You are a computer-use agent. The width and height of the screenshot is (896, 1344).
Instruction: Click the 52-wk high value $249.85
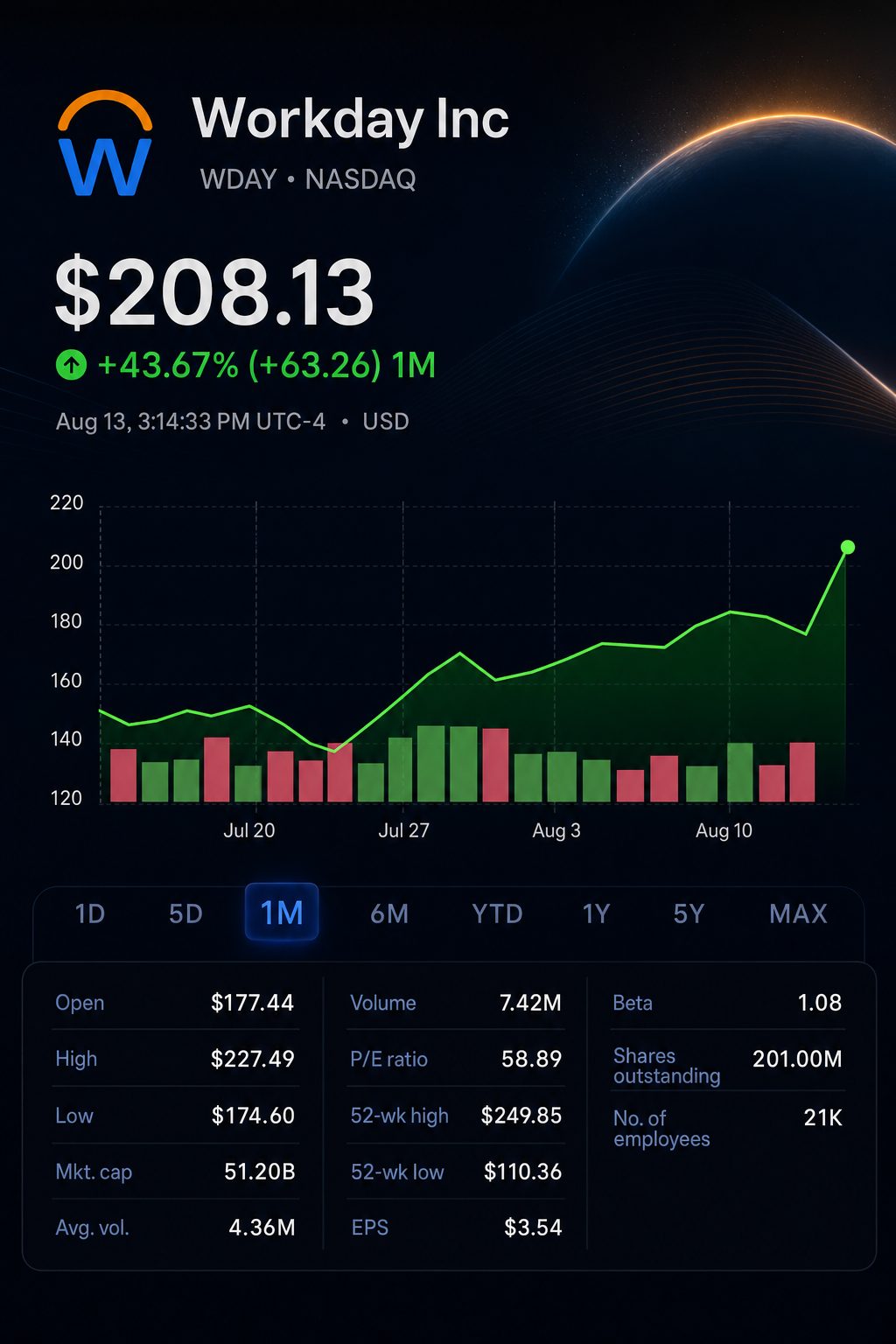pos(521,1116)
